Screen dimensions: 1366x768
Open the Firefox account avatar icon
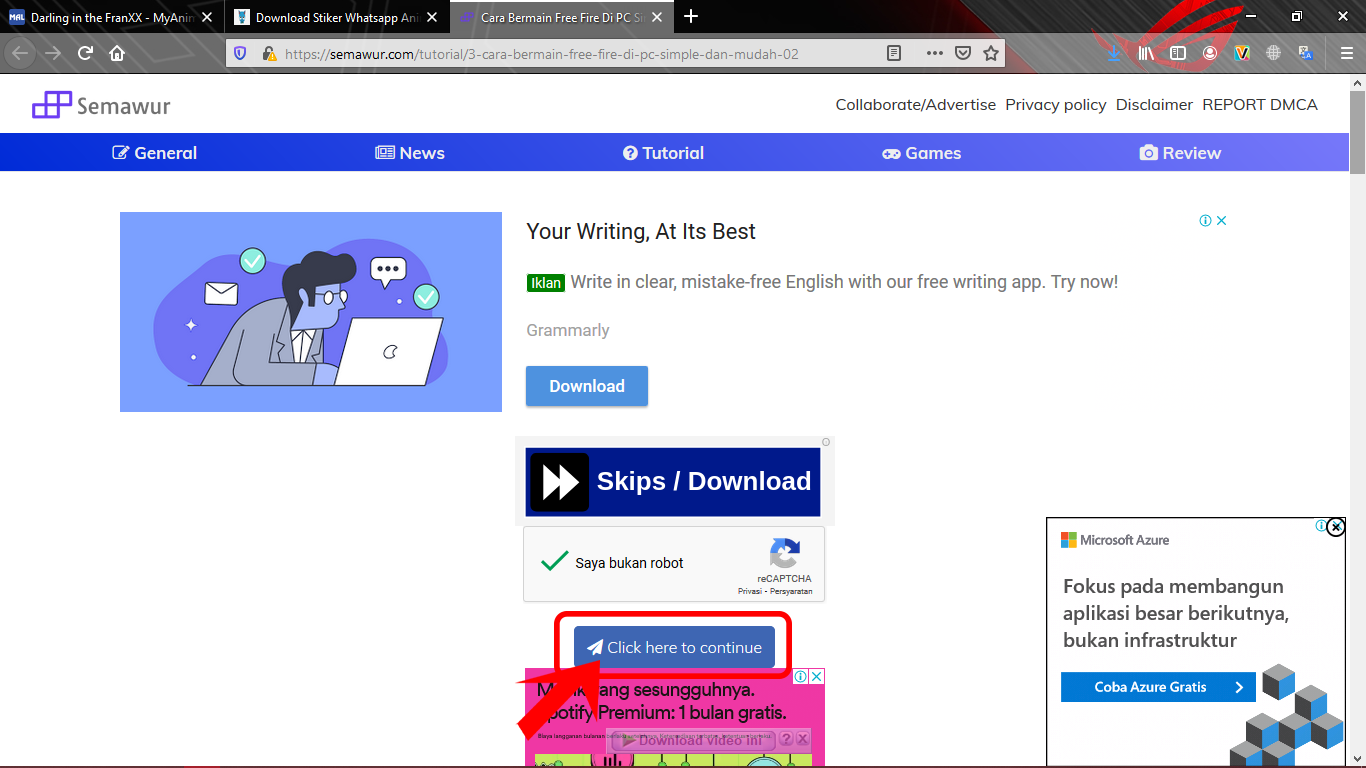pyautogui.click(x=1210, y=53)
